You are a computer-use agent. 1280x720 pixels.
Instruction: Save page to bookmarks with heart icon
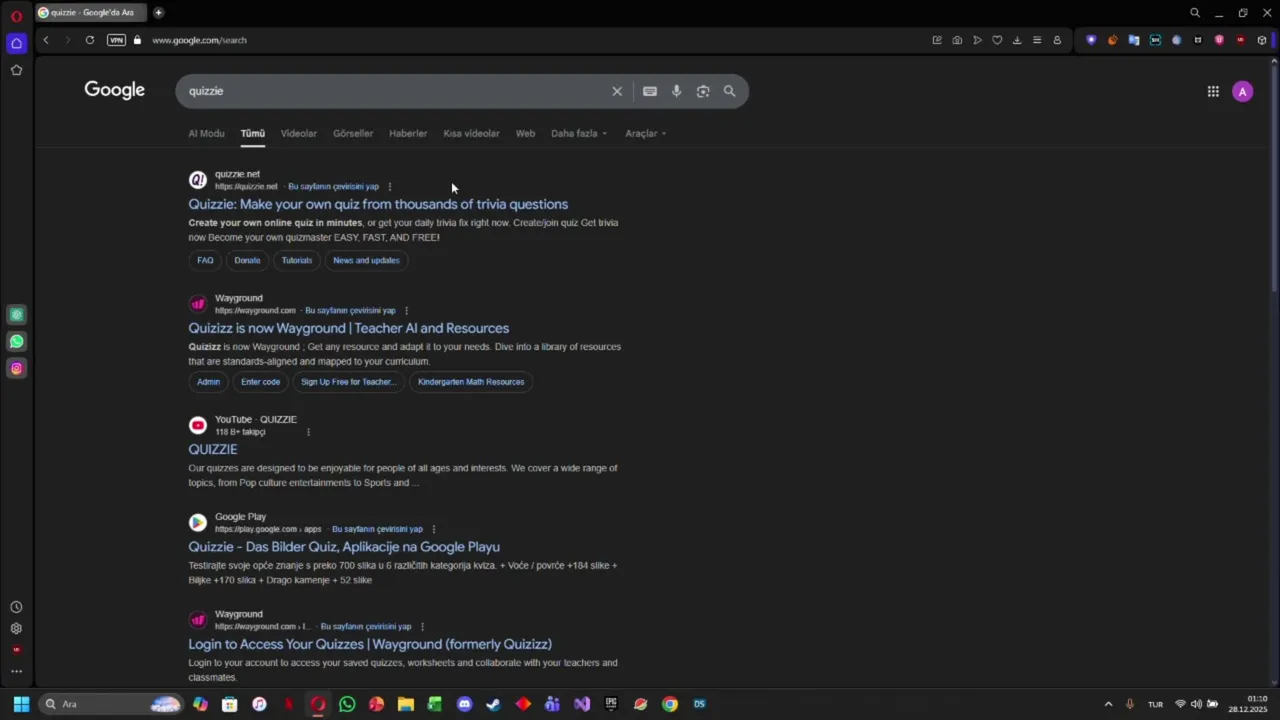(x=997, y=40)
